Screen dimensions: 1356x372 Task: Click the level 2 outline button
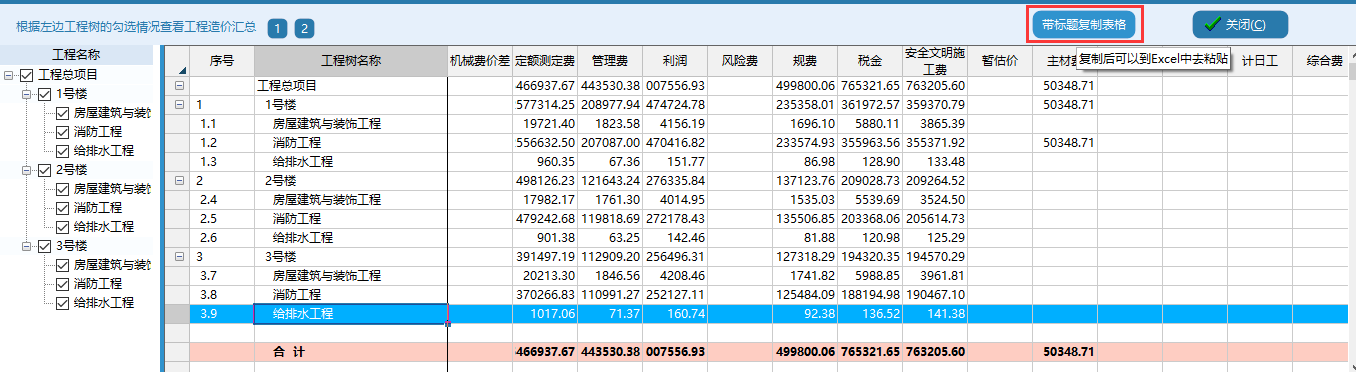pos(304,28)
